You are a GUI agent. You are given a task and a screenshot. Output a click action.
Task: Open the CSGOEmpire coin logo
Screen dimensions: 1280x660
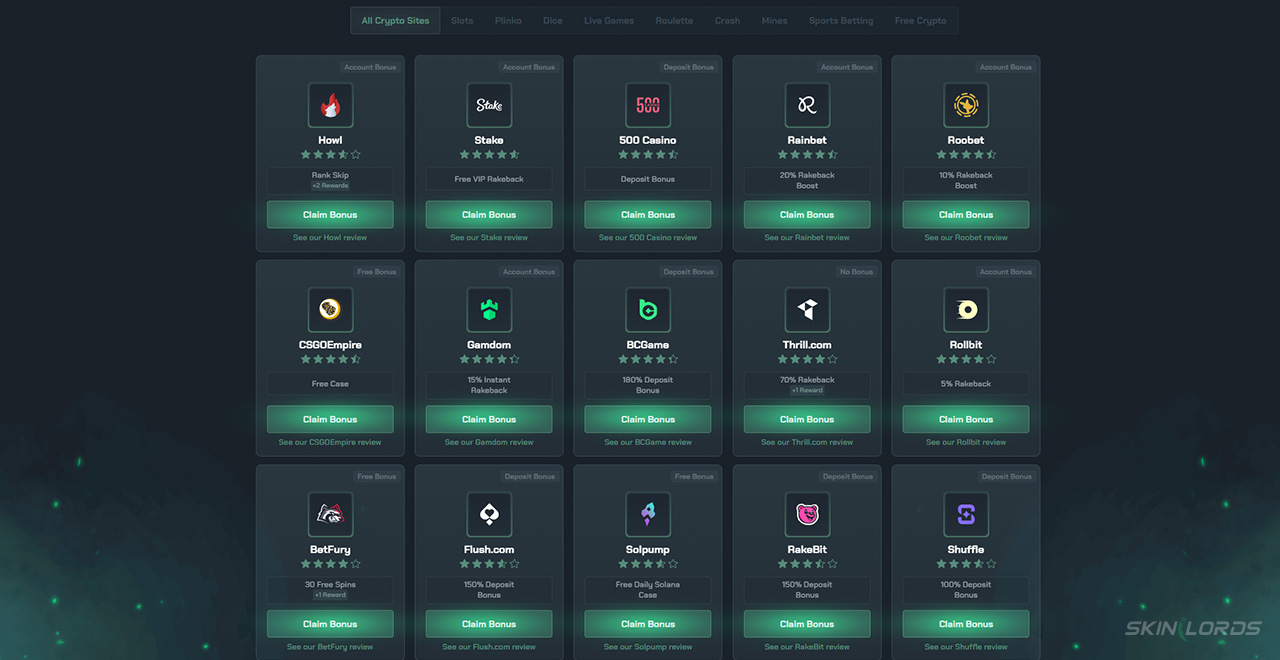330,310
